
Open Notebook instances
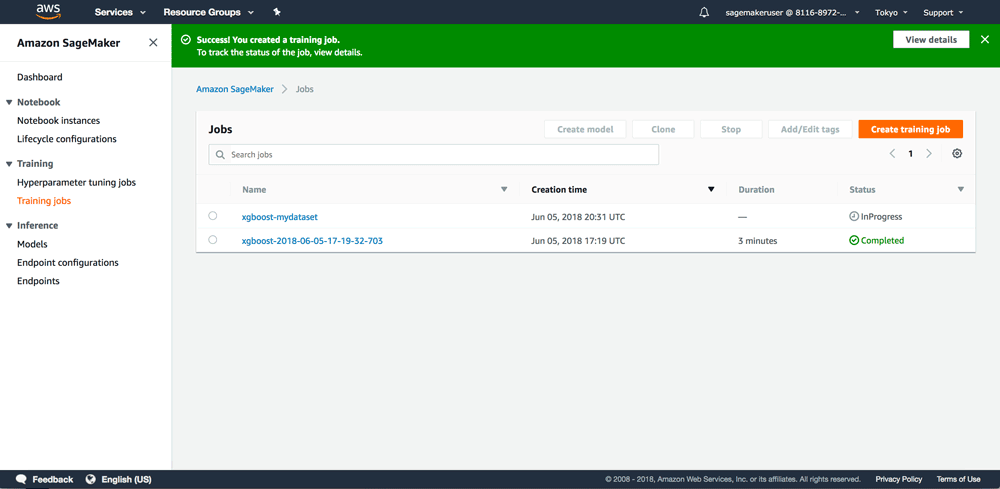coord(59,120)
